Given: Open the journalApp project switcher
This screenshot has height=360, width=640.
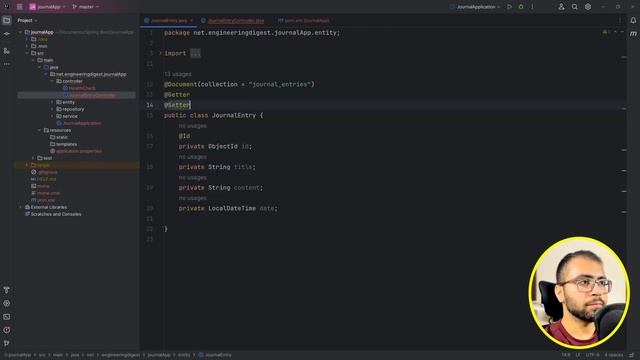Looking at the screenshot, I should [x=47, y=7].
